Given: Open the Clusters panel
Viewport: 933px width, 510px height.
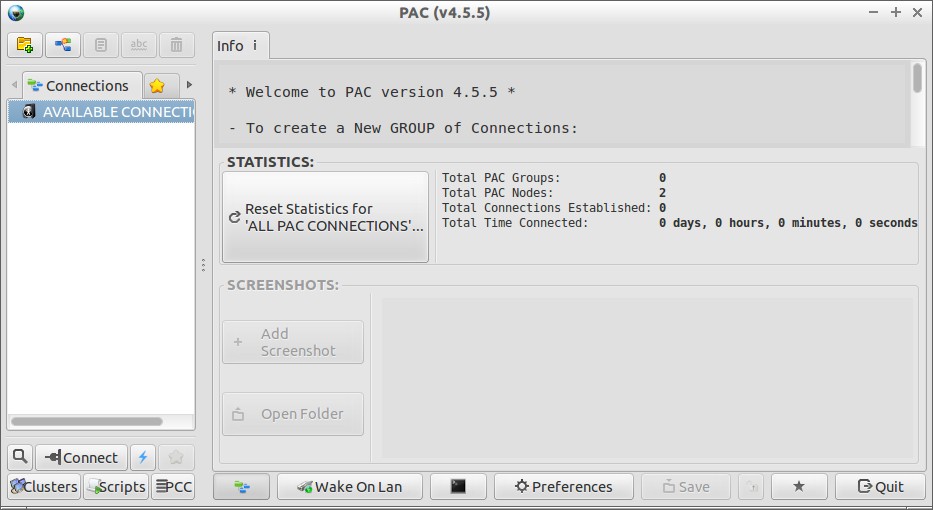Looking at the screenshot, I should coord(44,487).
